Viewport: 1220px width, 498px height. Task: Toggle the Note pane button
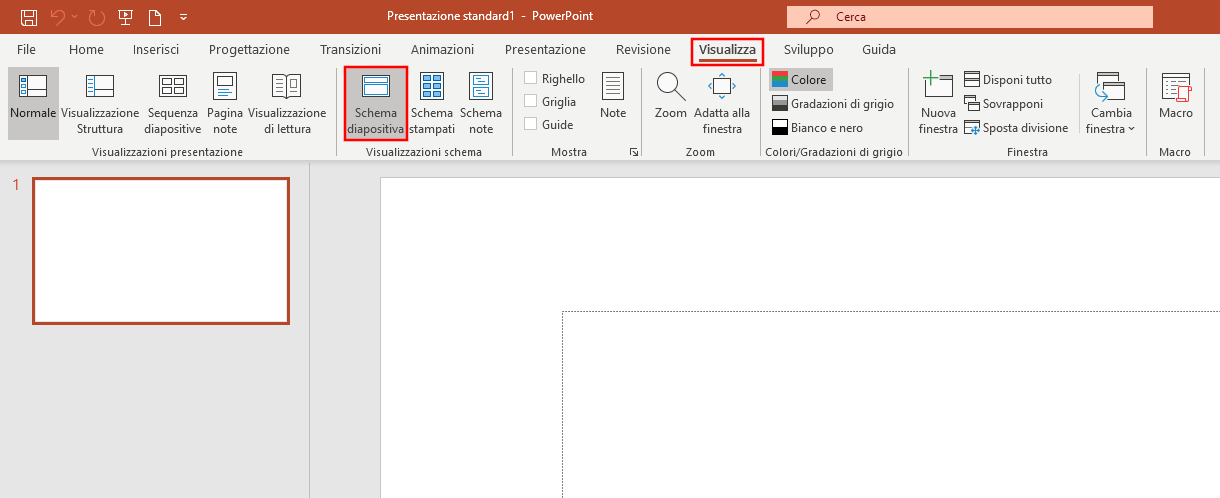613,97
